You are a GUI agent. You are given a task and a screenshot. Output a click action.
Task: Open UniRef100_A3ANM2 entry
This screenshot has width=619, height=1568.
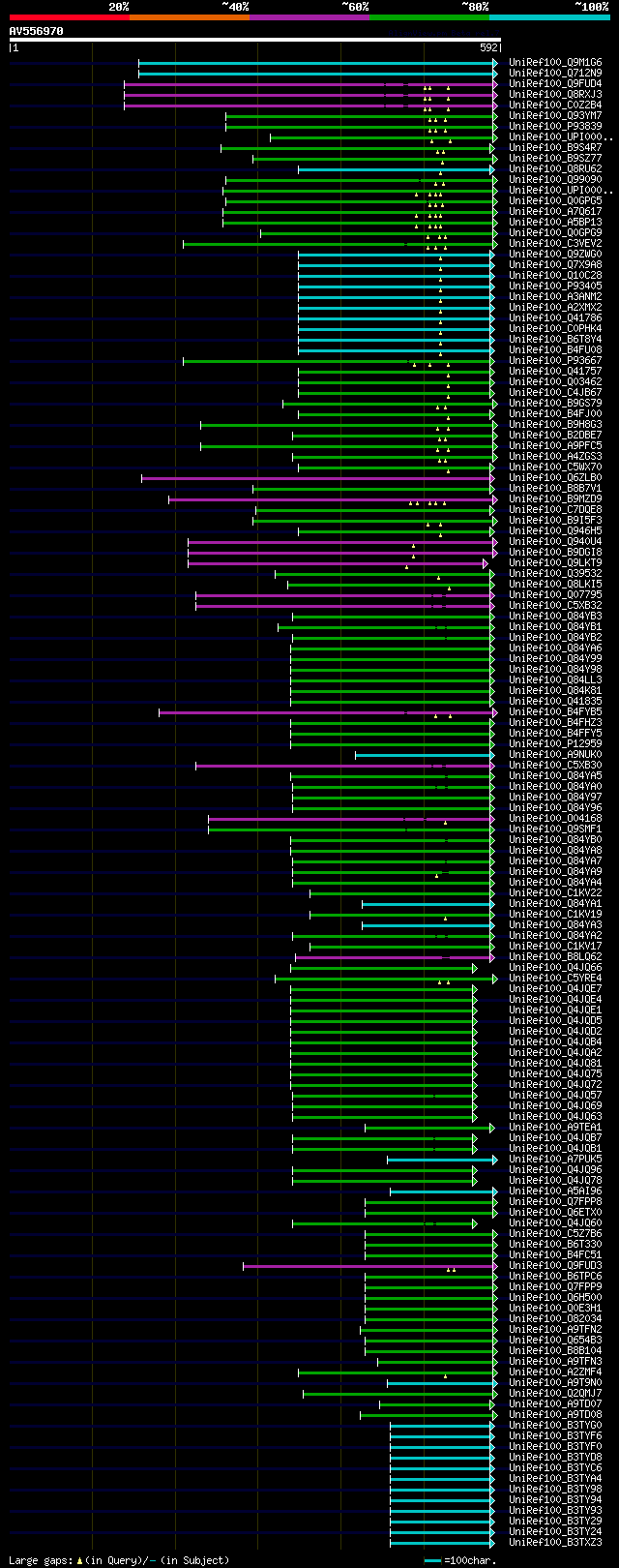coord(555,297)
